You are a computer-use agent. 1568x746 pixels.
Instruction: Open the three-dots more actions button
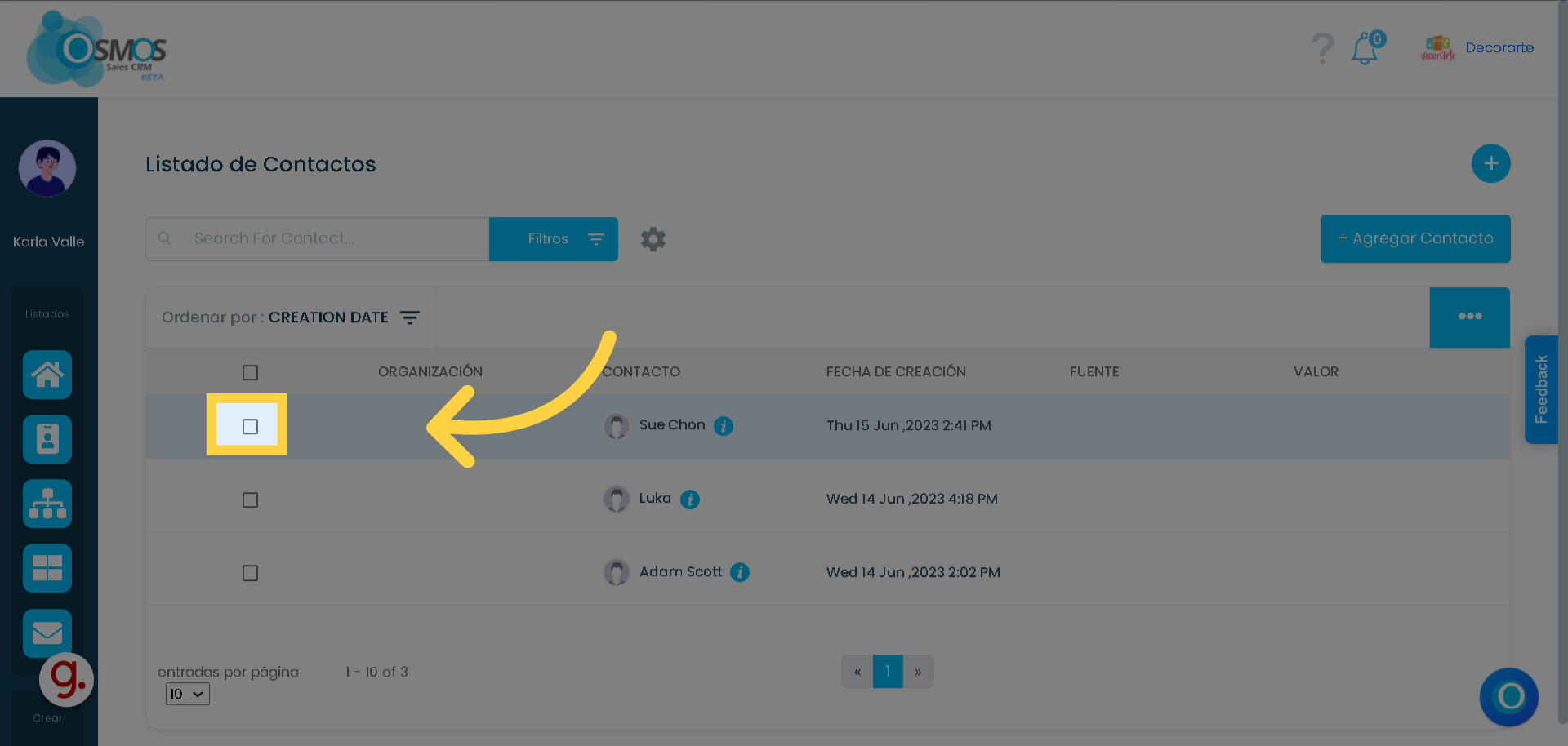[1470, 317]
